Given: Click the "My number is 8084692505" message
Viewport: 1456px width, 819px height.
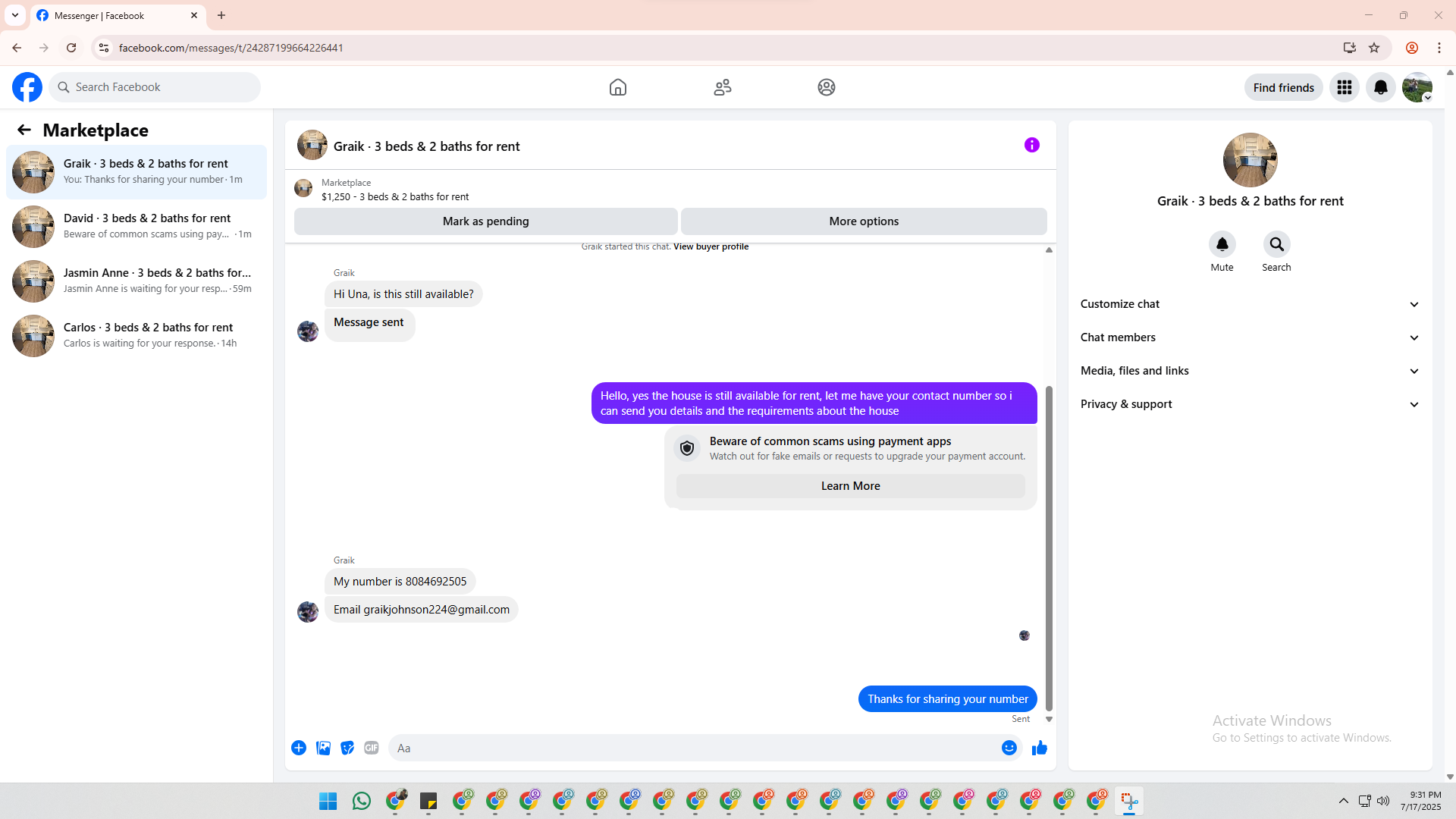Looking at the screenshot, I should point(400,582).
